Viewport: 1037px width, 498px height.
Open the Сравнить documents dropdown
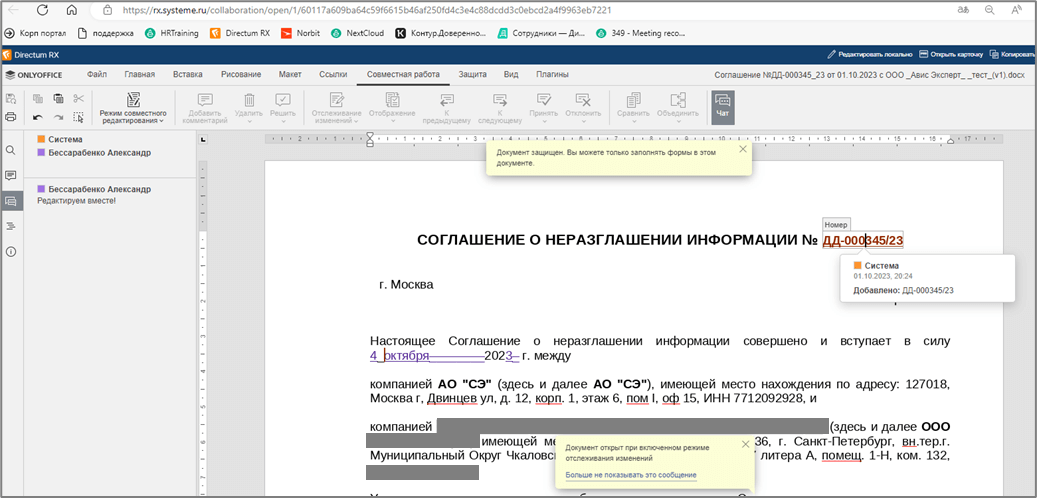click(634, 108)
